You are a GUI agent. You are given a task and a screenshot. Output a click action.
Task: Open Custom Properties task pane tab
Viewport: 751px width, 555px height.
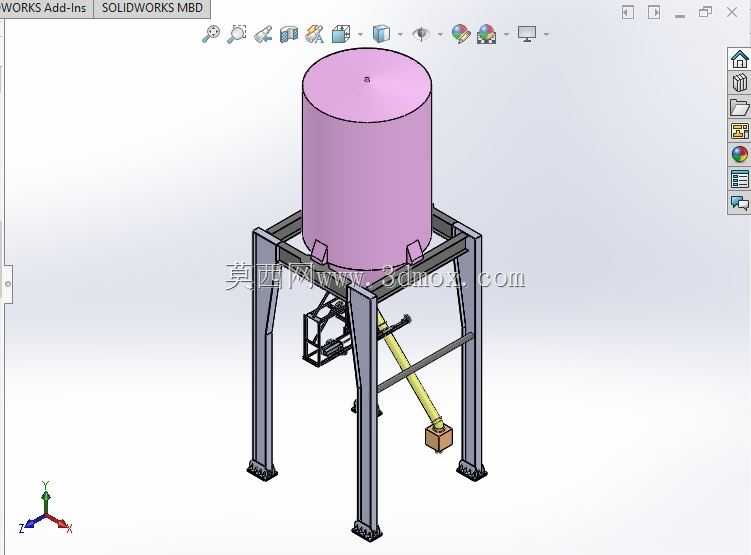coord(740,179)
